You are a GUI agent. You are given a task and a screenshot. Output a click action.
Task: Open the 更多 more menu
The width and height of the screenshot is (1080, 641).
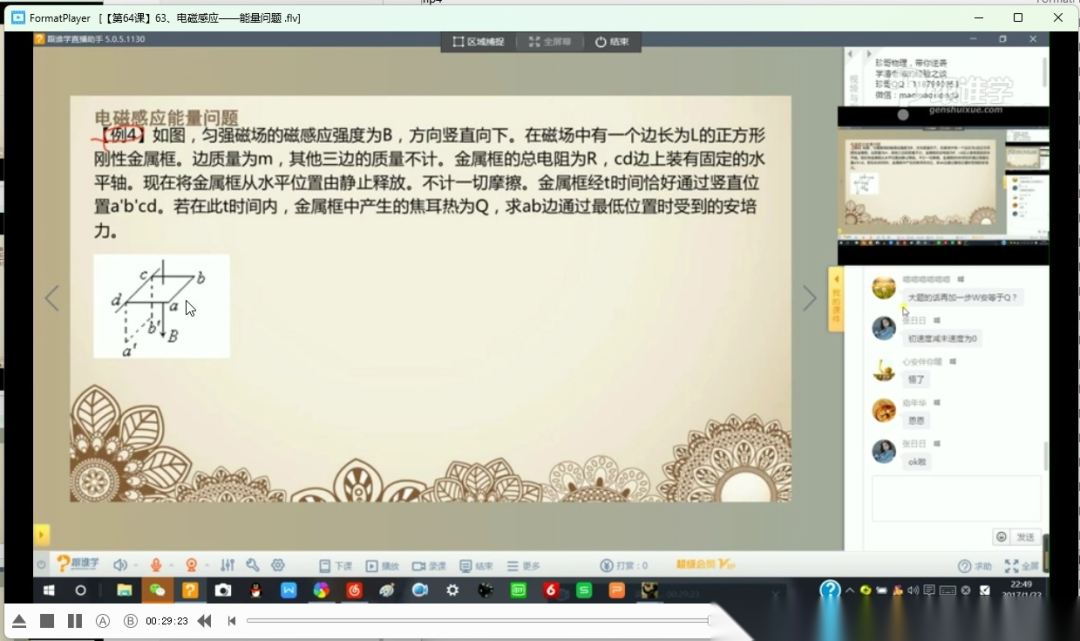coord(523,566)
